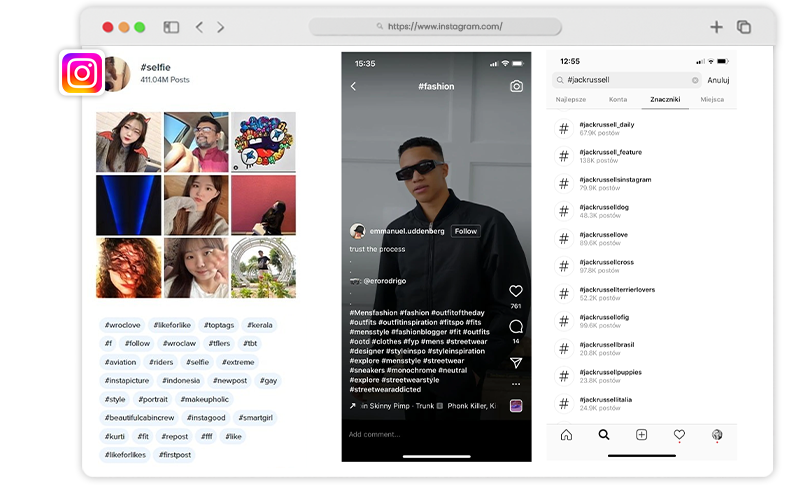Open #jackrusselldog hashtag result
800x500 pixels.
tap(642, 211)
